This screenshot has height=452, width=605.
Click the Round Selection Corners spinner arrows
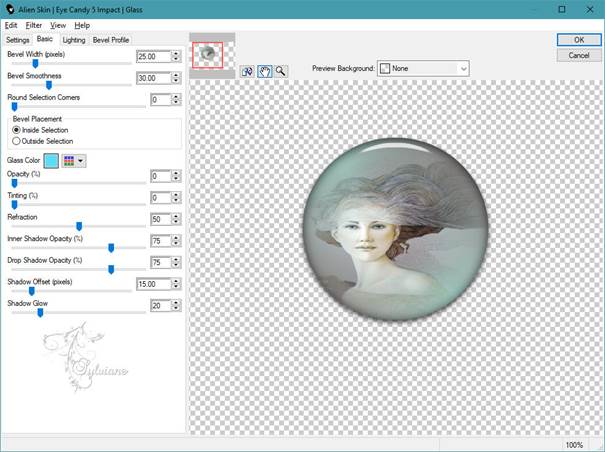coord(176,100)
